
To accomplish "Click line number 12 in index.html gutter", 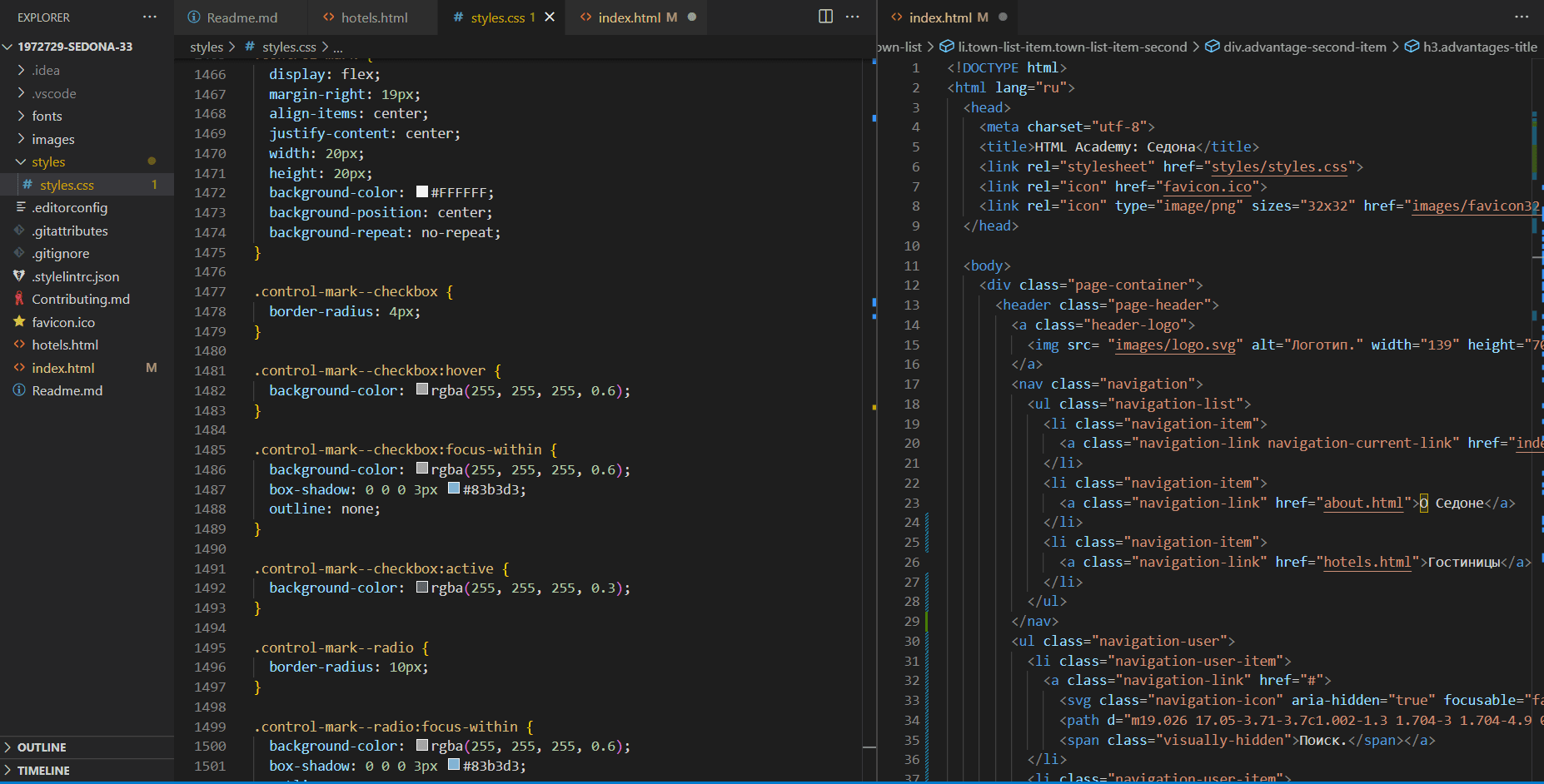I will pos(912,285).
